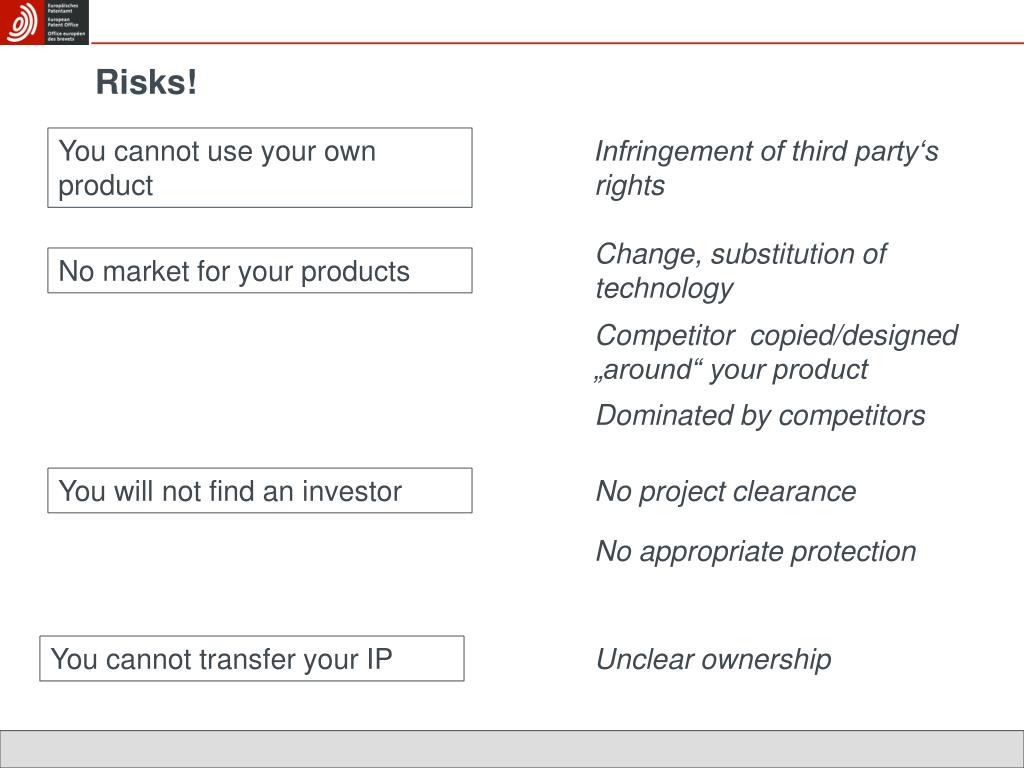
Task: Click 'No project clearance' text
Action: pos(726,491)
